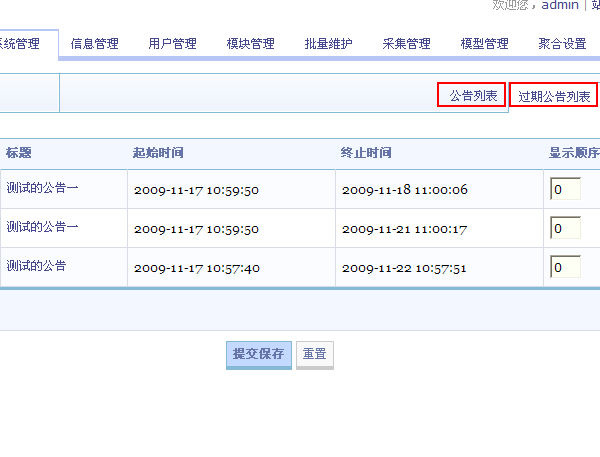Click the 采集管理 tab
Image resolution: width=600 pixels, height=457 pixels.
pos(406,44)
